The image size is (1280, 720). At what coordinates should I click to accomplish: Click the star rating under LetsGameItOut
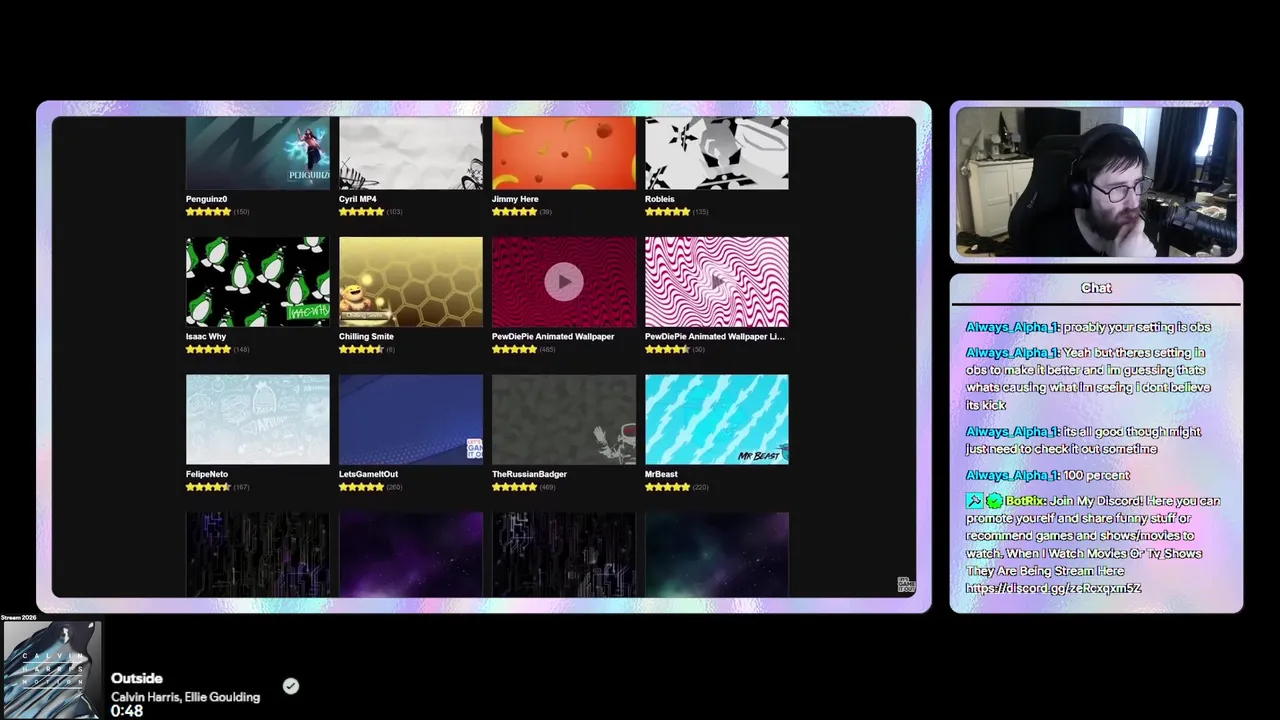click(361, 487)
